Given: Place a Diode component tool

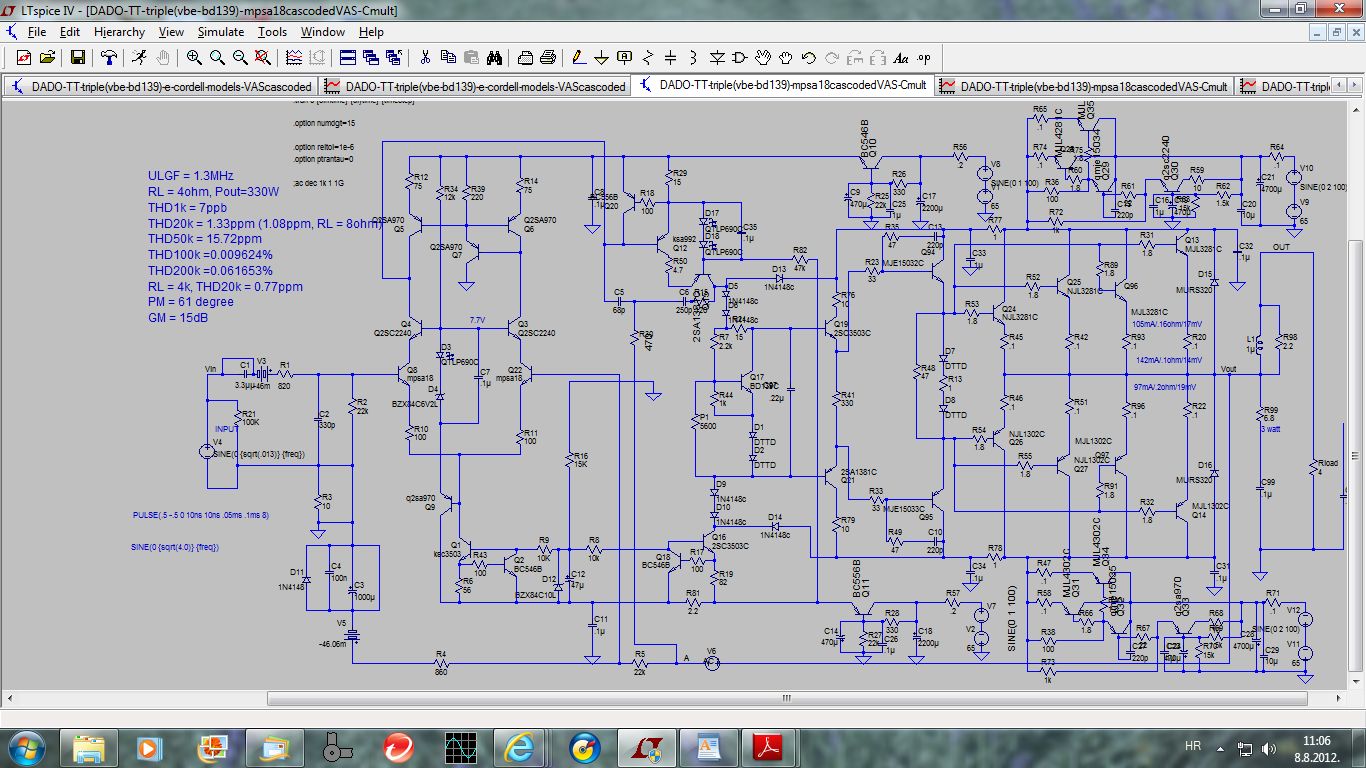Looking at the screenshot, I should 717,57.
